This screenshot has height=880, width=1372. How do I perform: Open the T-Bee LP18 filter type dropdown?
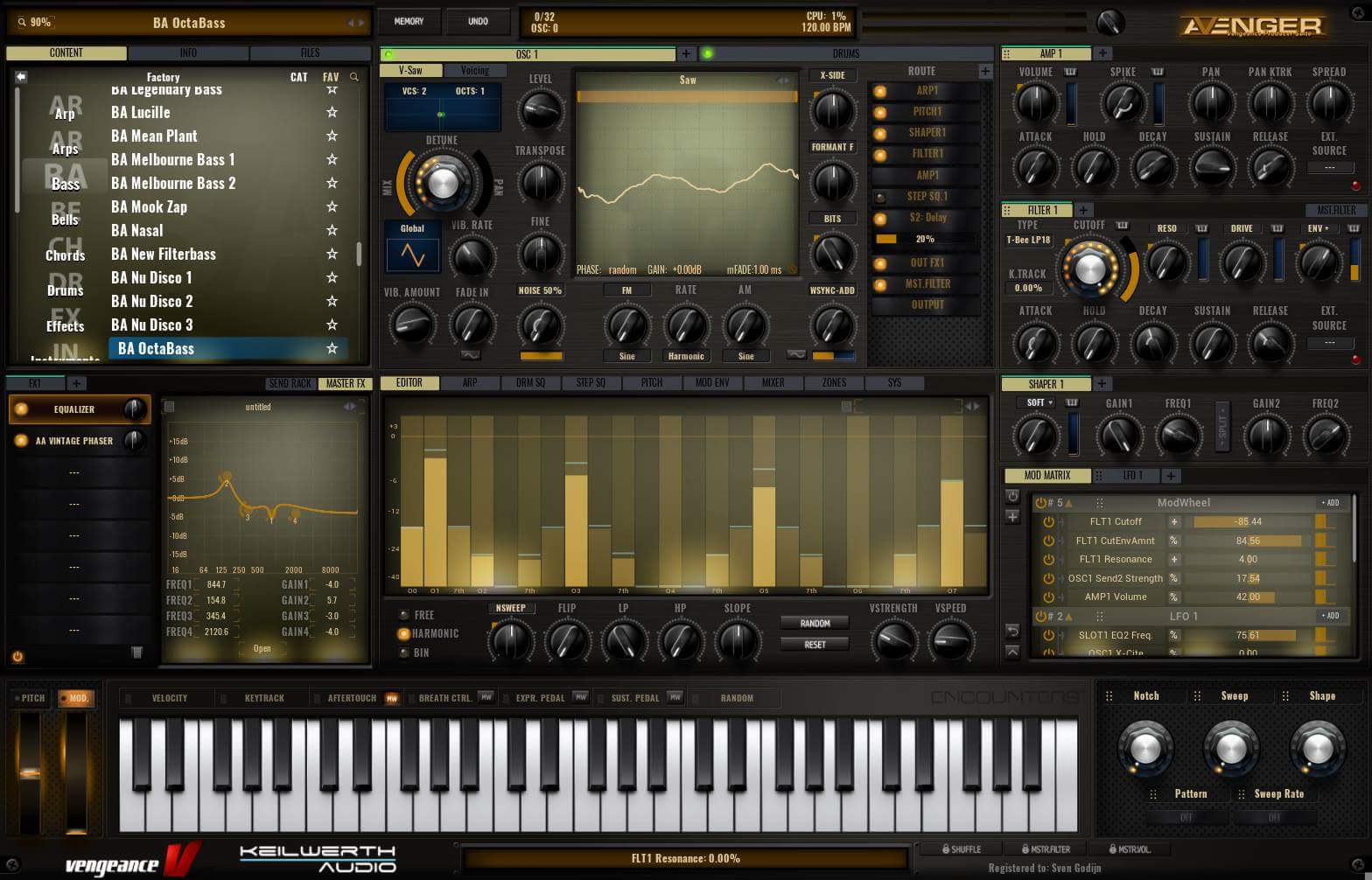click(1028, 240)
